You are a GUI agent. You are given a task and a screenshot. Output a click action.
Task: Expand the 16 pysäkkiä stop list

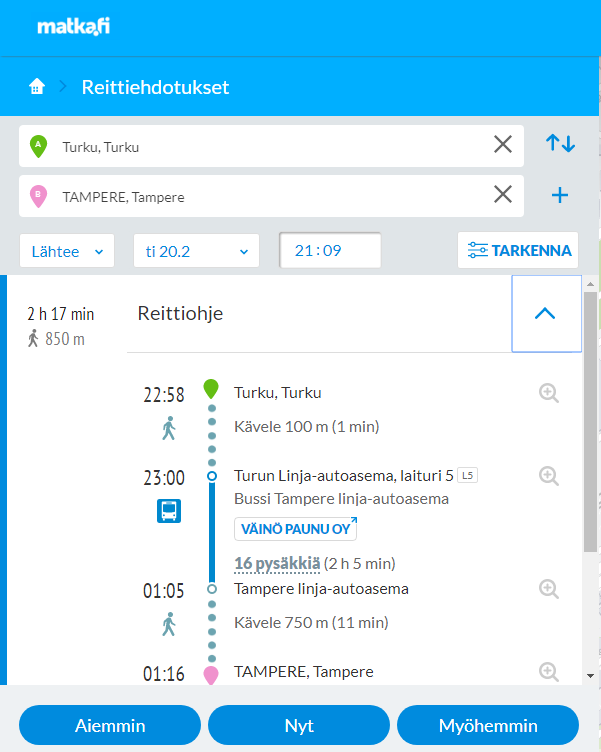pyautogui.click(x=277, y=564)
